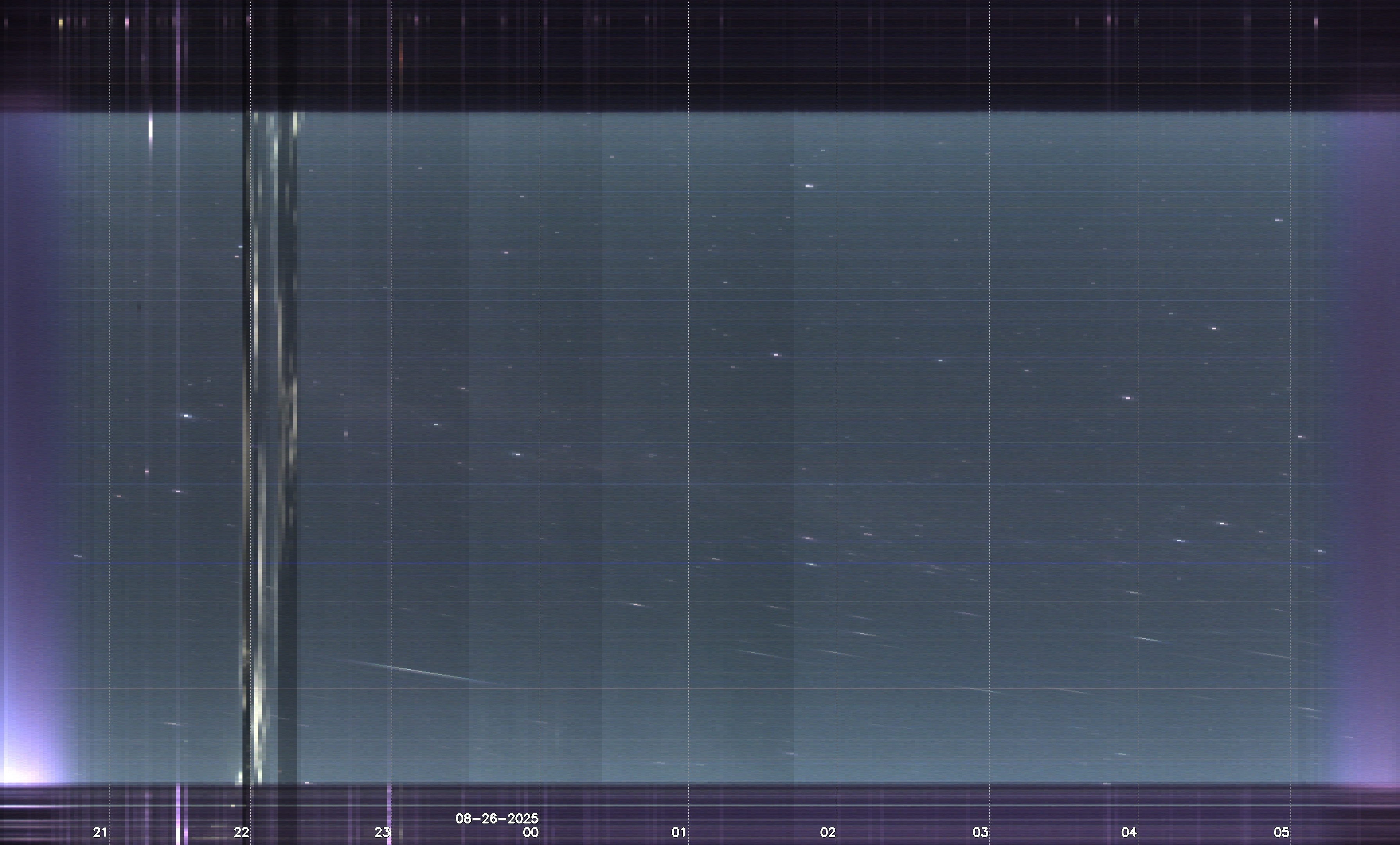Click the 05 hour label
Screen dimensions: 1400x845
pos(1281,832)
